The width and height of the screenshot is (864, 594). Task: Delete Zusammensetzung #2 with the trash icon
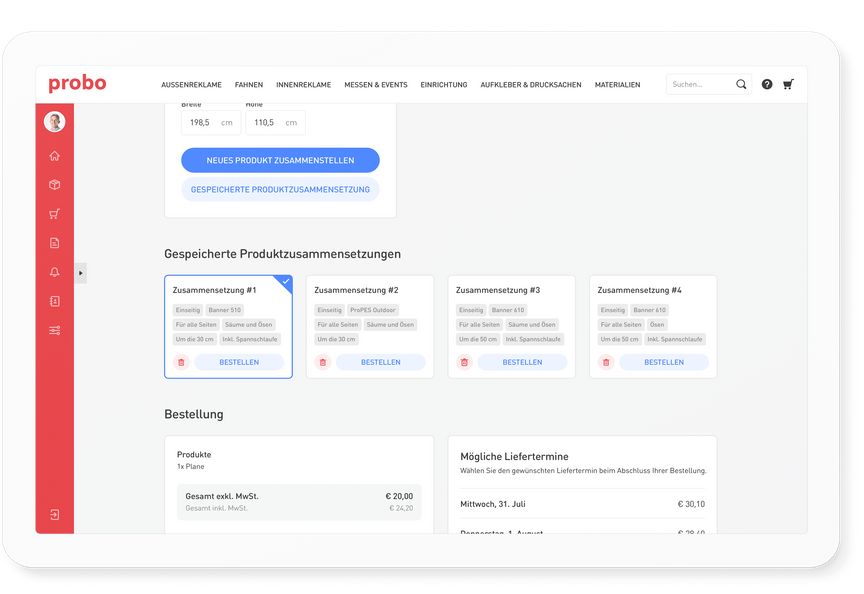pos(322,361)
